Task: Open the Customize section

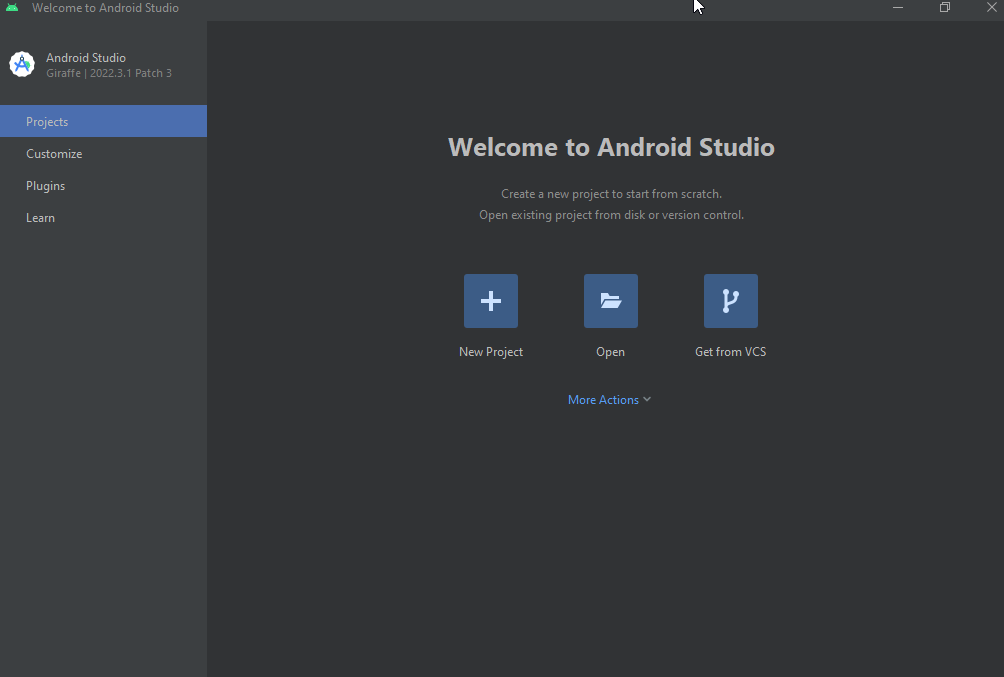Action: tap(103, 154)
